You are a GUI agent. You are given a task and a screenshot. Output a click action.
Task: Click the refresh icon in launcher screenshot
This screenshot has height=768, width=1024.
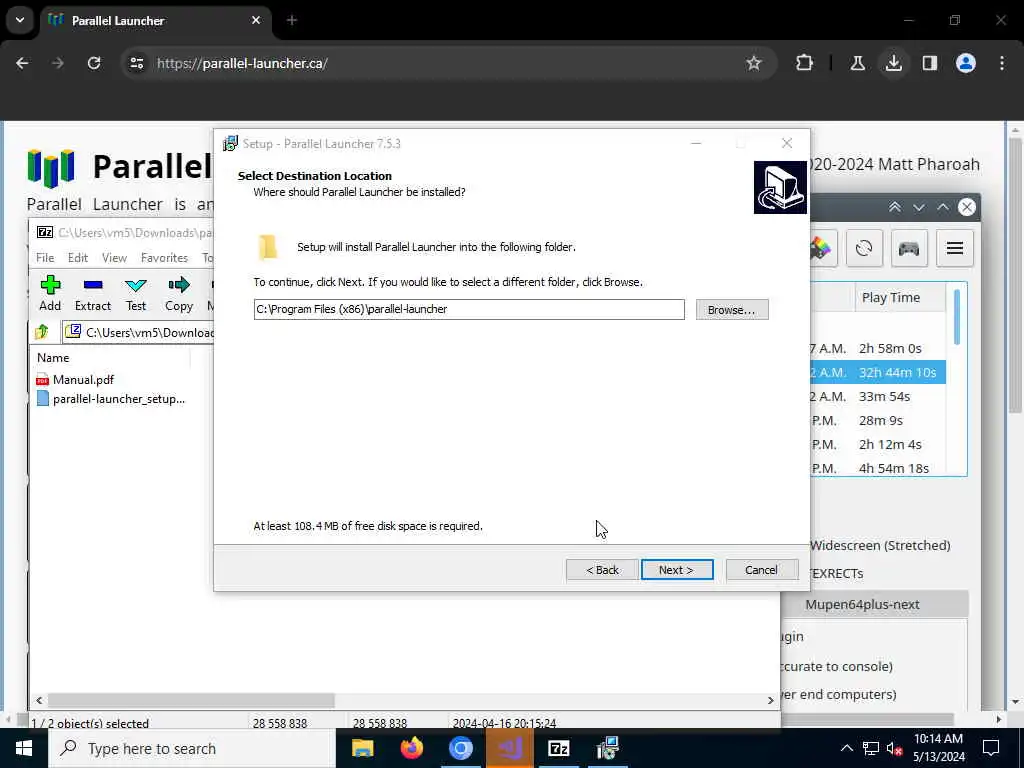tap(864, 248)
